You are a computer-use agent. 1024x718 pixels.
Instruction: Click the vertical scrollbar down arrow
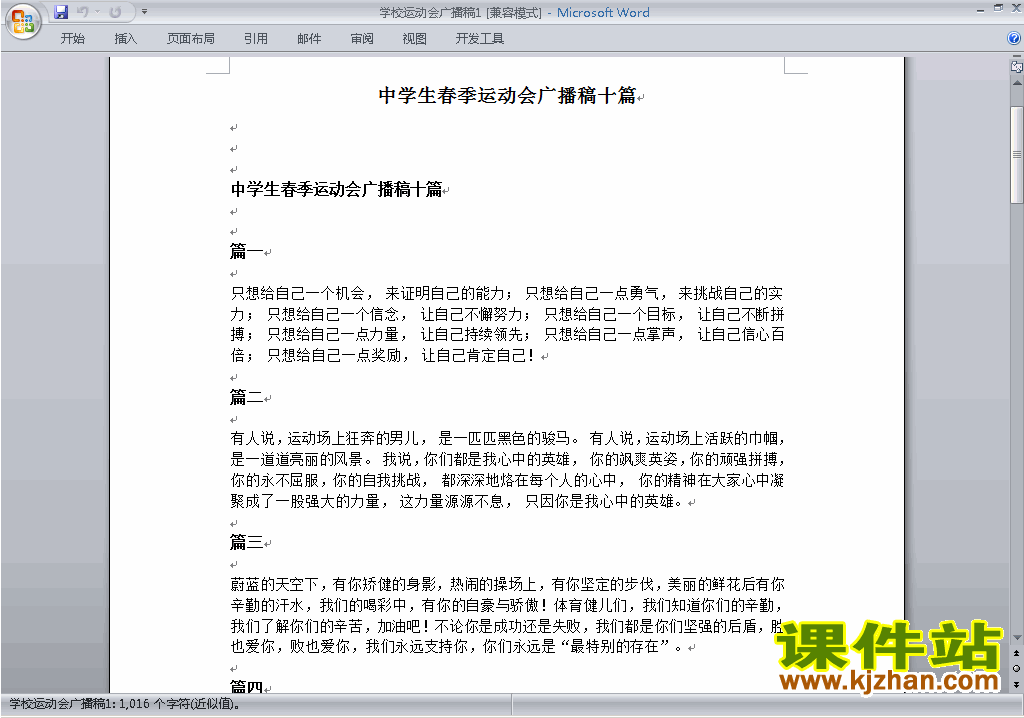tap(1017, 638)
